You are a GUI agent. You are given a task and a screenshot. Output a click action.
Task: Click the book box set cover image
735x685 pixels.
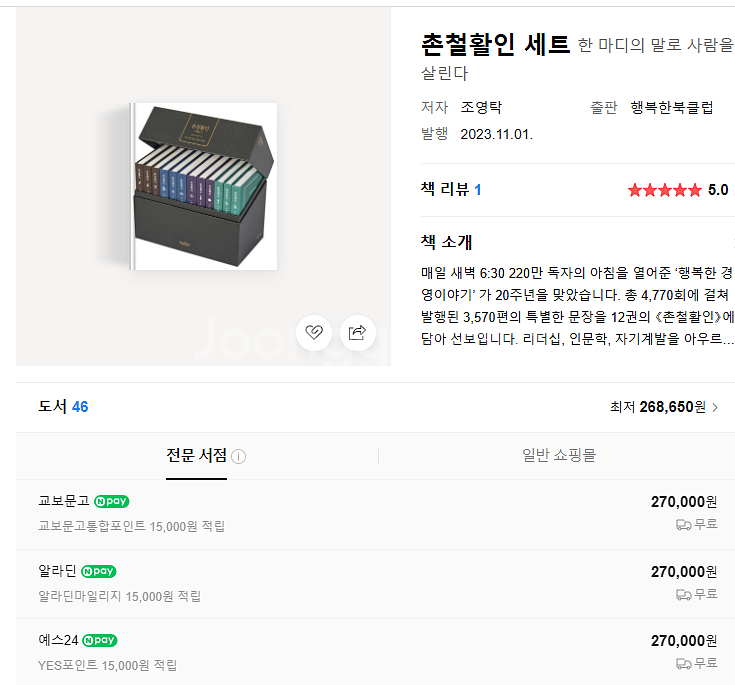[x=203, y=186]
